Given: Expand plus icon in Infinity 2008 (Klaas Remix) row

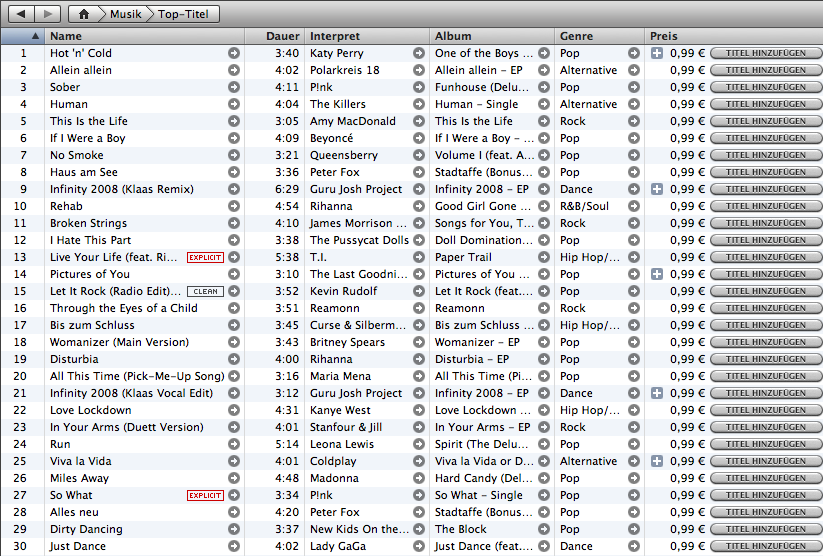Looking at the screenshot, I should click(657, 189).
